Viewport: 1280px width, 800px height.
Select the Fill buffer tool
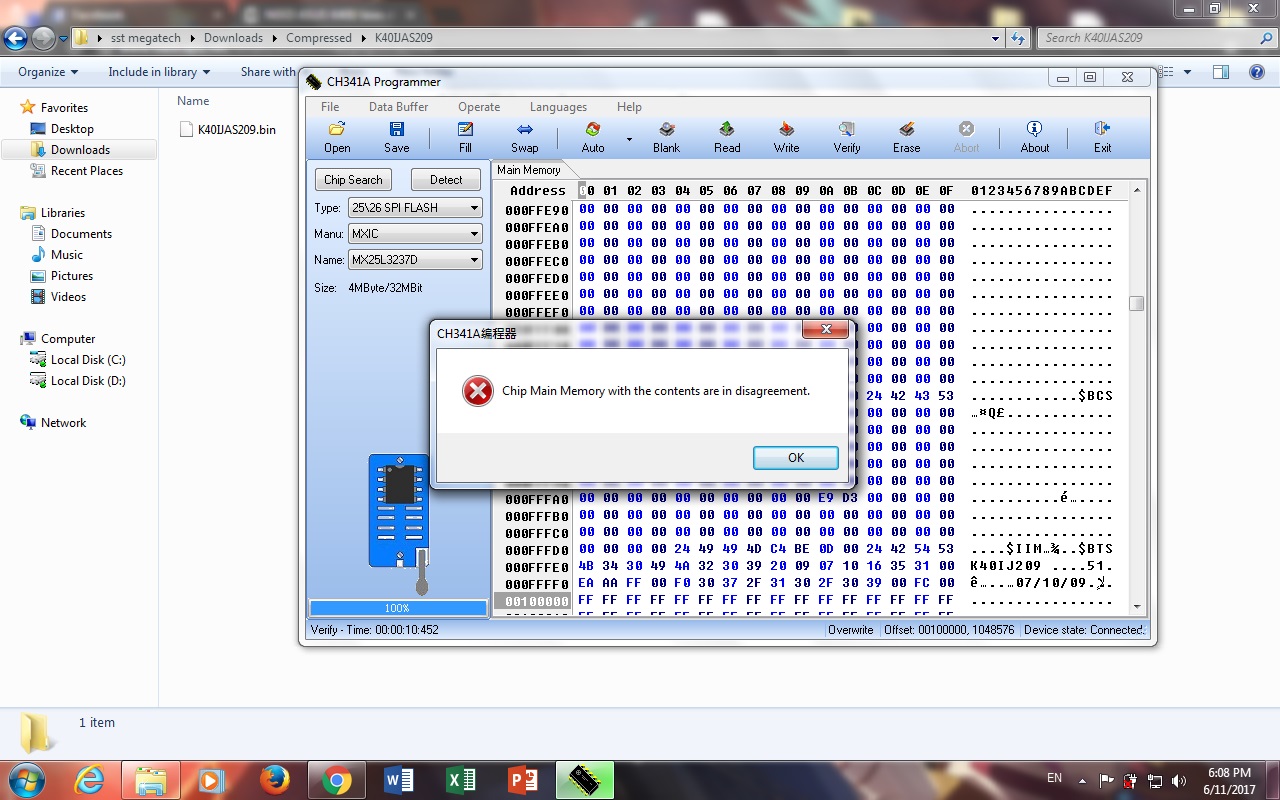click(x=465, y=137)
